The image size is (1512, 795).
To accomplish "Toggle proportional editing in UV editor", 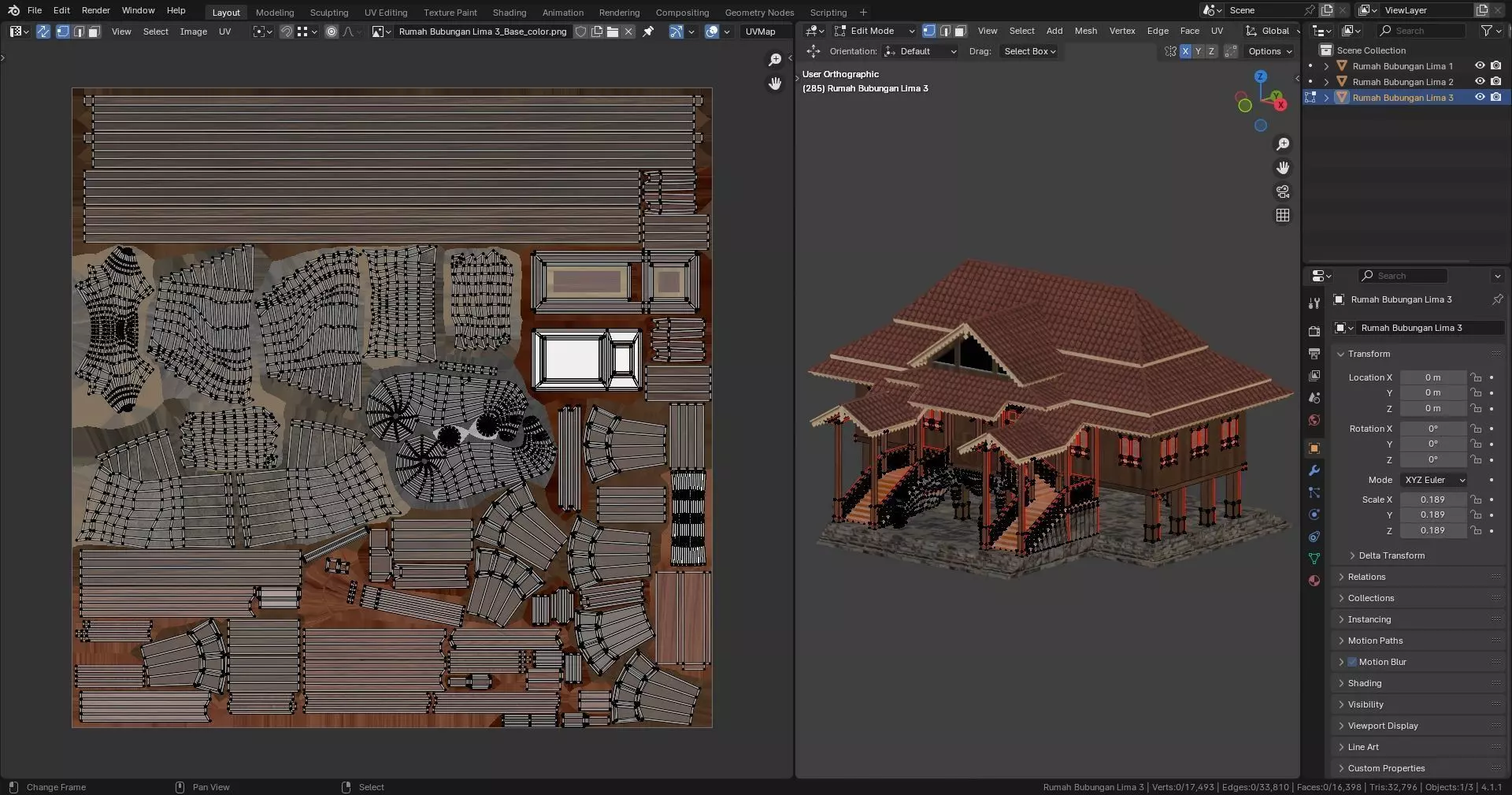I will 332,32.
